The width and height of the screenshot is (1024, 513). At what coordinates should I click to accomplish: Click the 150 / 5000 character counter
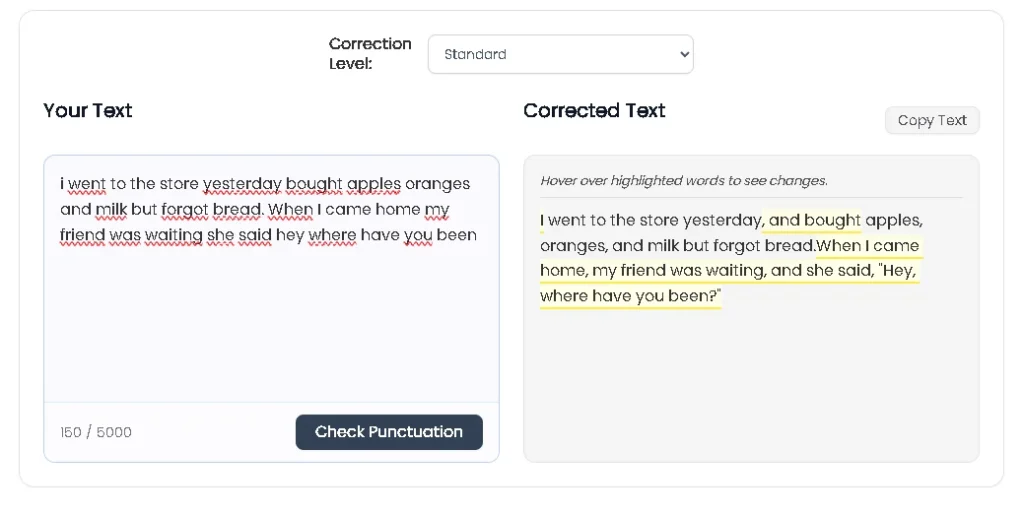(96, 433)
